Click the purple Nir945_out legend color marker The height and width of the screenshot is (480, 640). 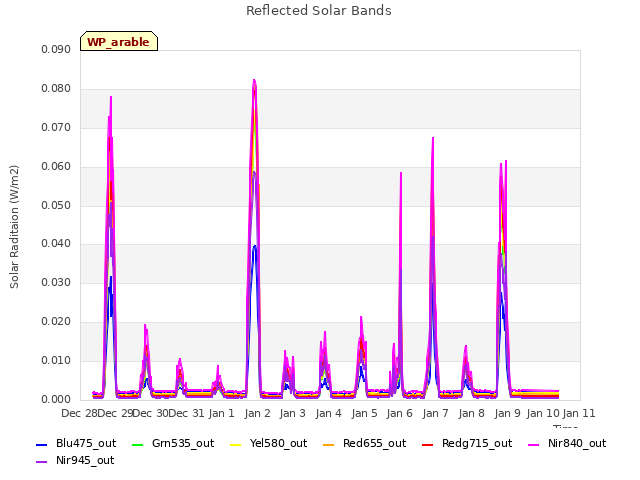[x=42, y=462]
